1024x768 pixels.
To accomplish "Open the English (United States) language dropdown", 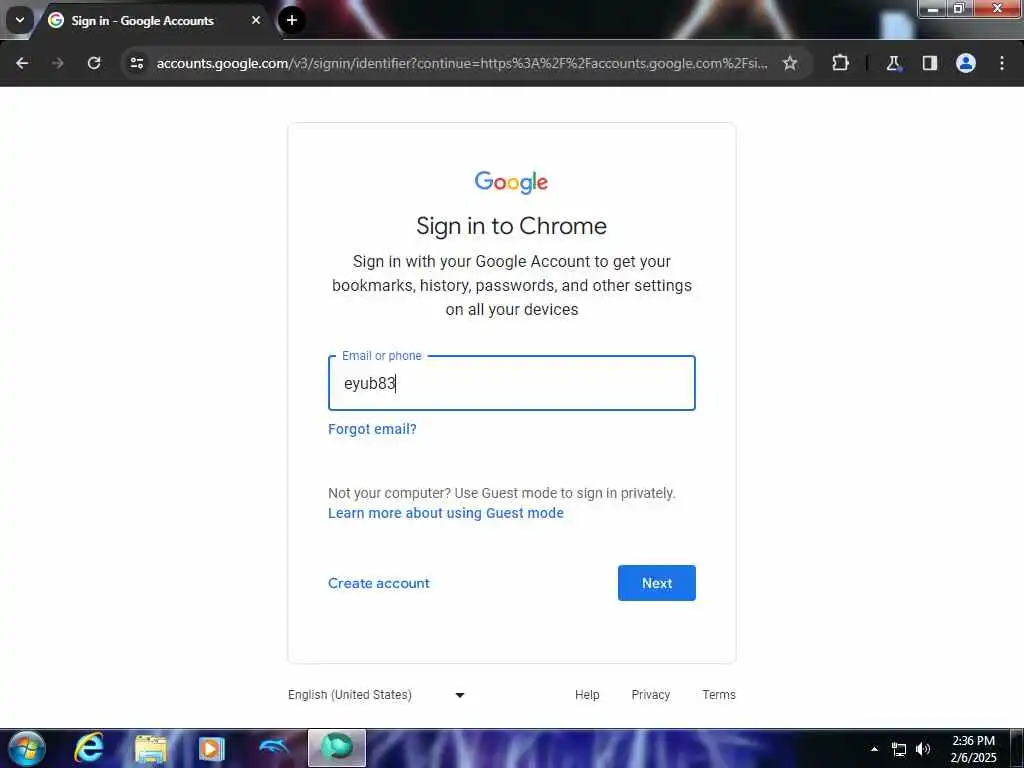I will coord(377,695).
